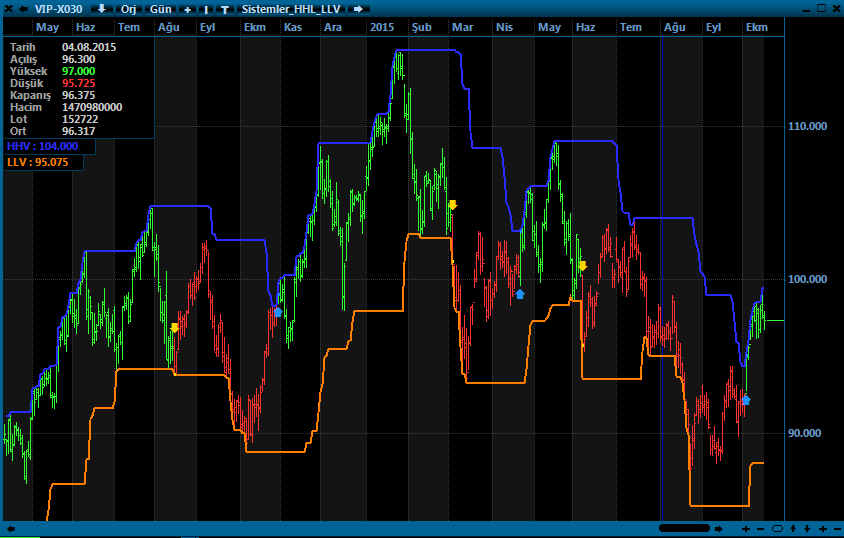The height and width of the screenshot is (538, 844).
Task: Minimize the chart window
Action: click(806, 9)
